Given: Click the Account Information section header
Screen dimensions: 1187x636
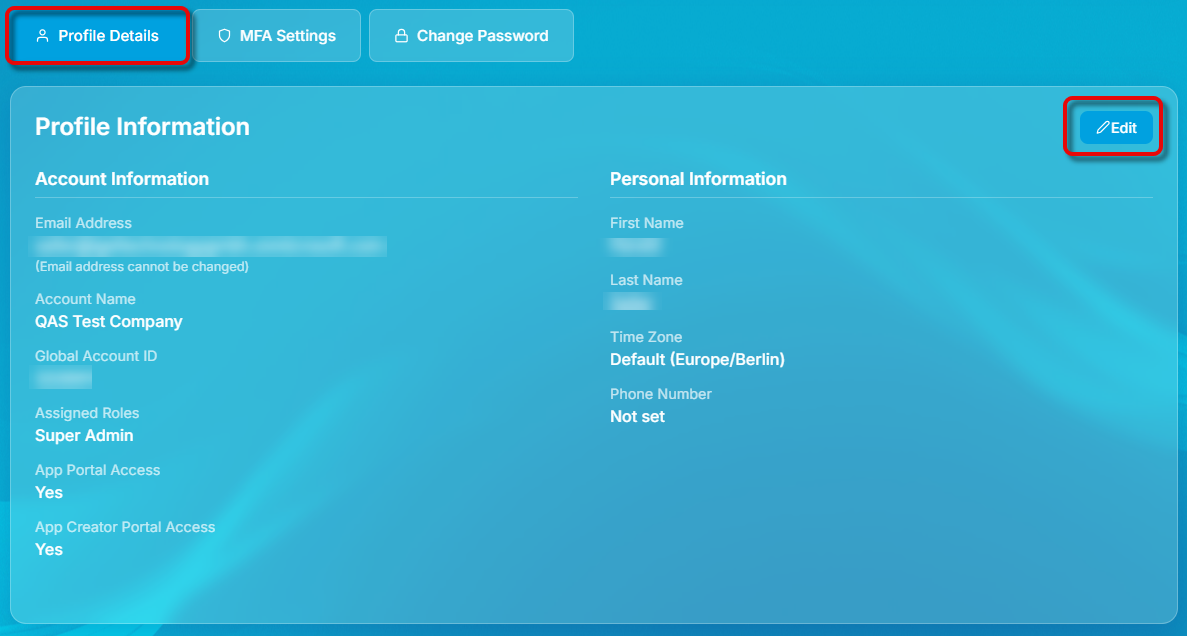Looking at the screenshot, I should click(x=122, y=179).
